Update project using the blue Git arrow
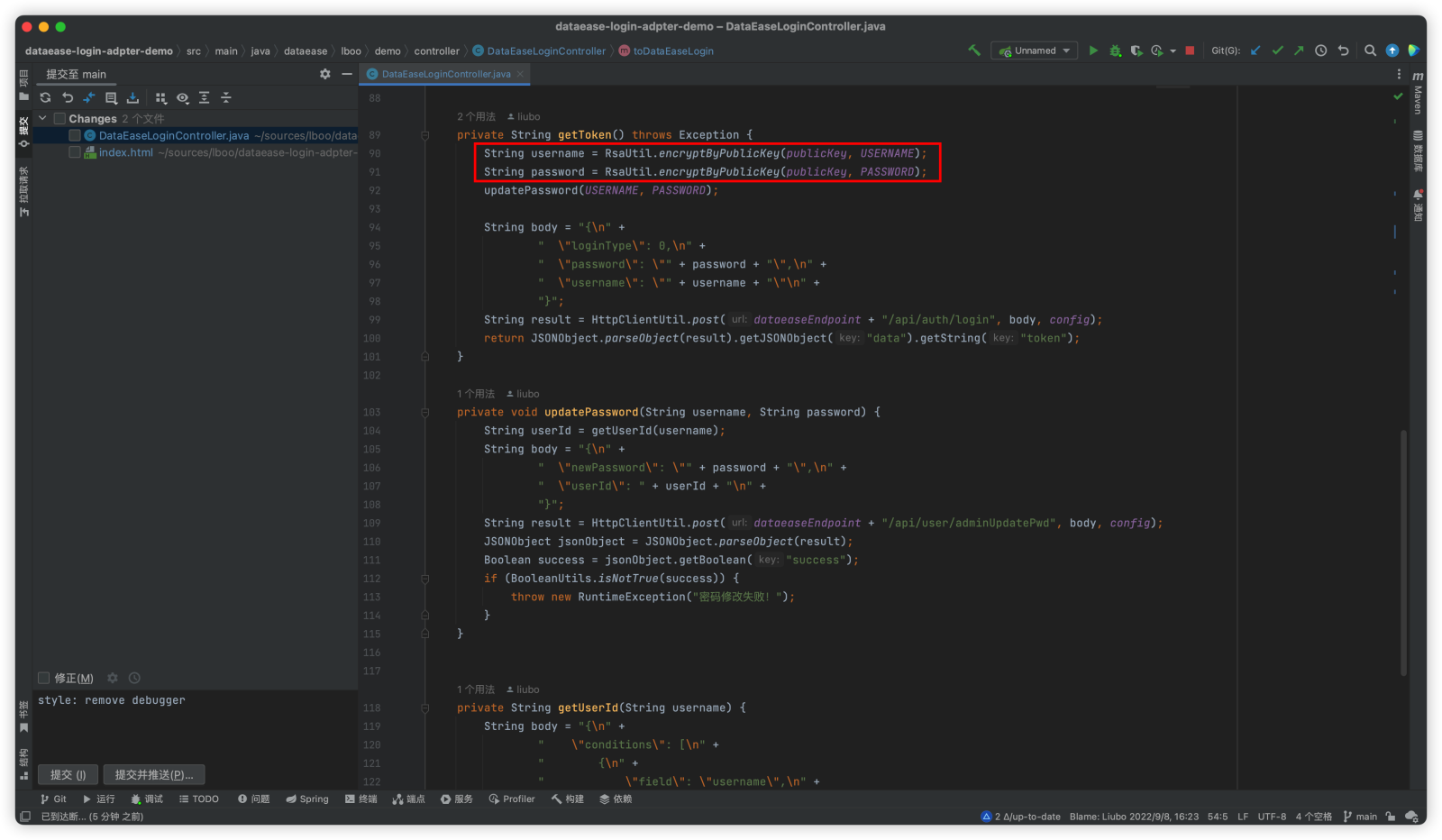The width and height of the screenshot is (1442, 840). point(1255,50)
